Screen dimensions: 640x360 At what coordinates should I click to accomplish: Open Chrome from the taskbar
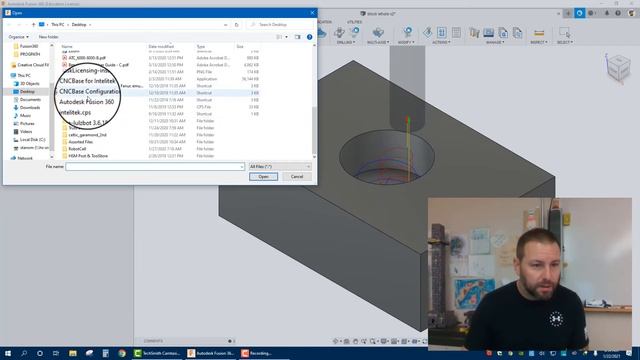[x=122, y=353]
